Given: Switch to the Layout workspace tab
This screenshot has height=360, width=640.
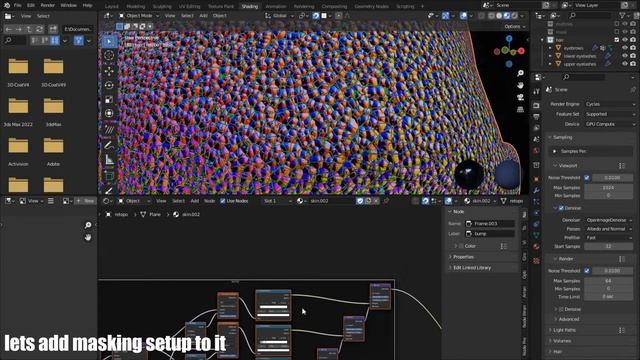Looking at the screenshot, I should [111, 7].
